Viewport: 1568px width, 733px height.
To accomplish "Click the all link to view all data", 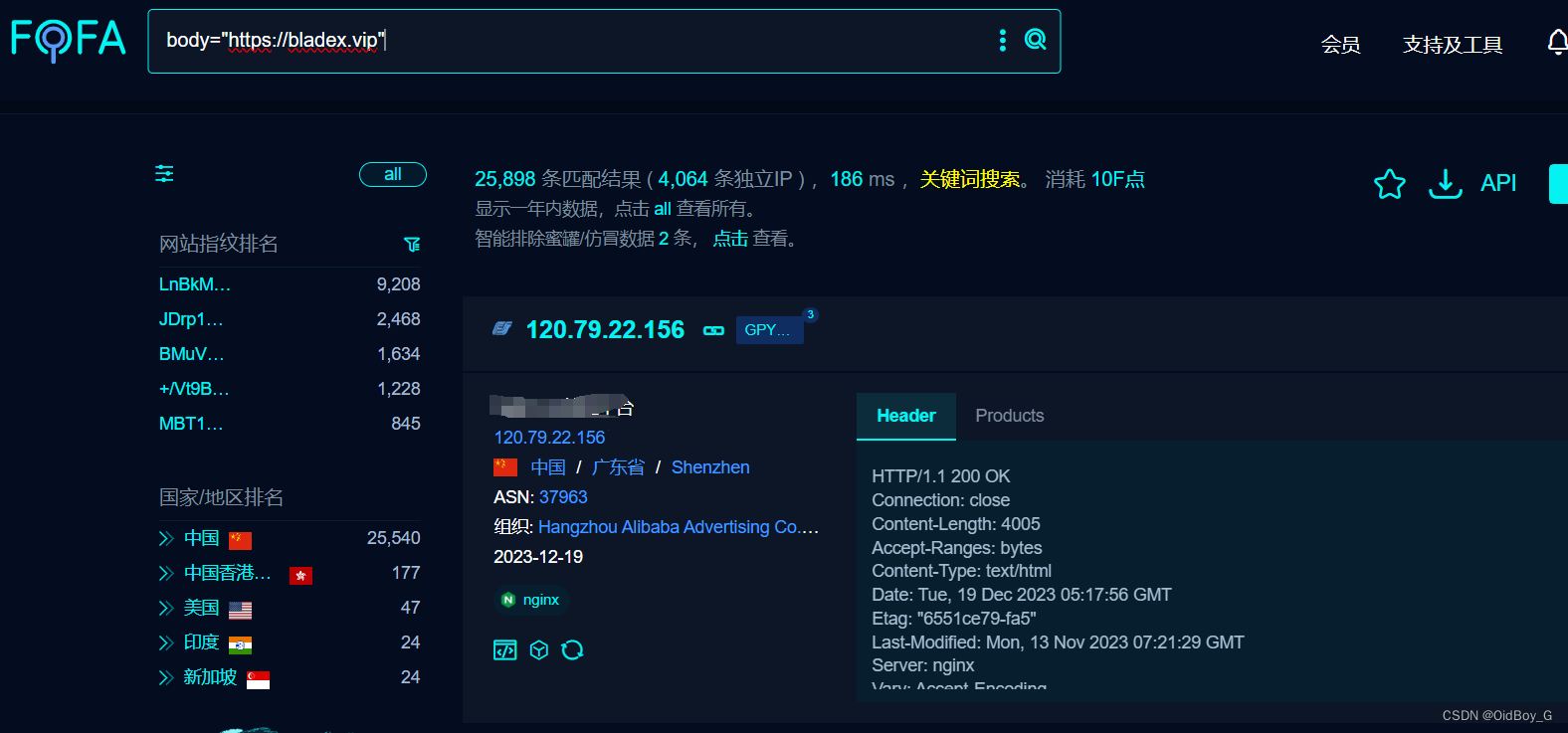I will coord(663,209).
